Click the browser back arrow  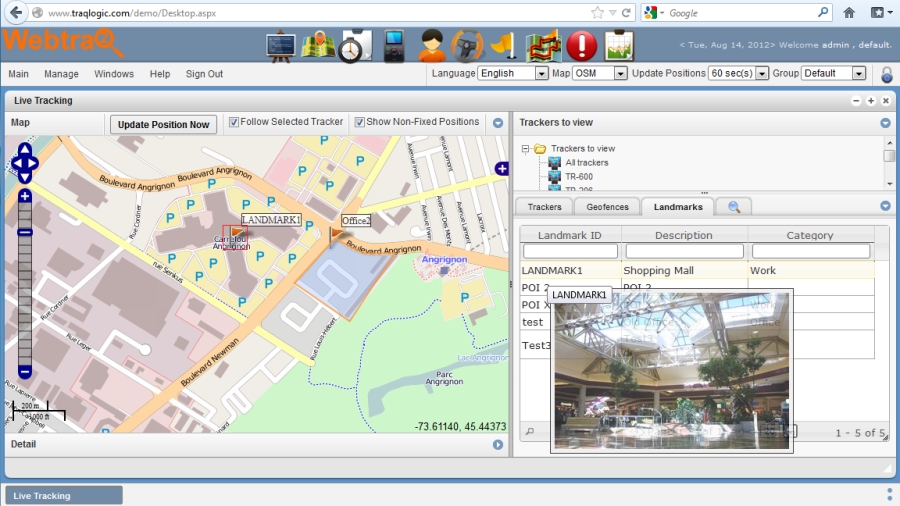point(16,13)
